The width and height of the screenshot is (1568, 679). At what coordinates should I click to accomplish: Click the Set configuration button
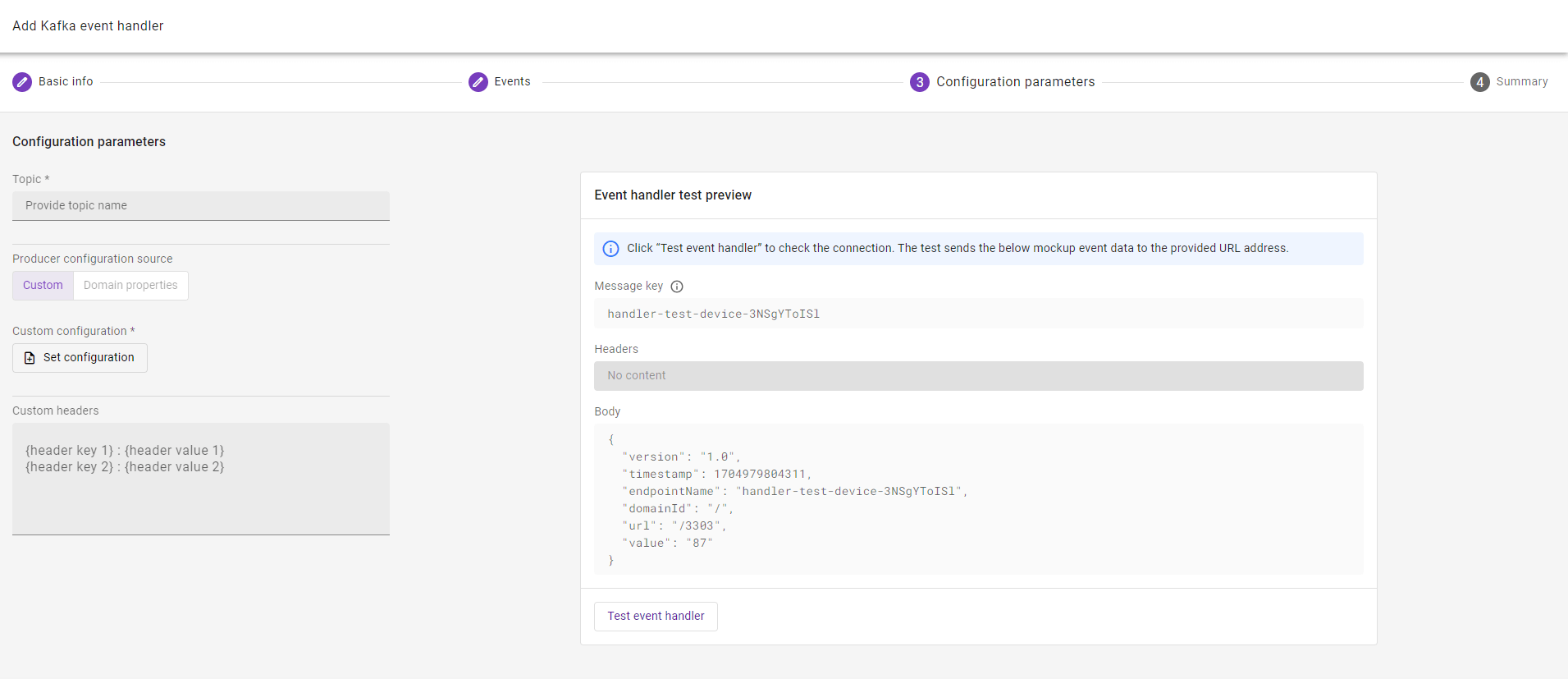(80, 358)
